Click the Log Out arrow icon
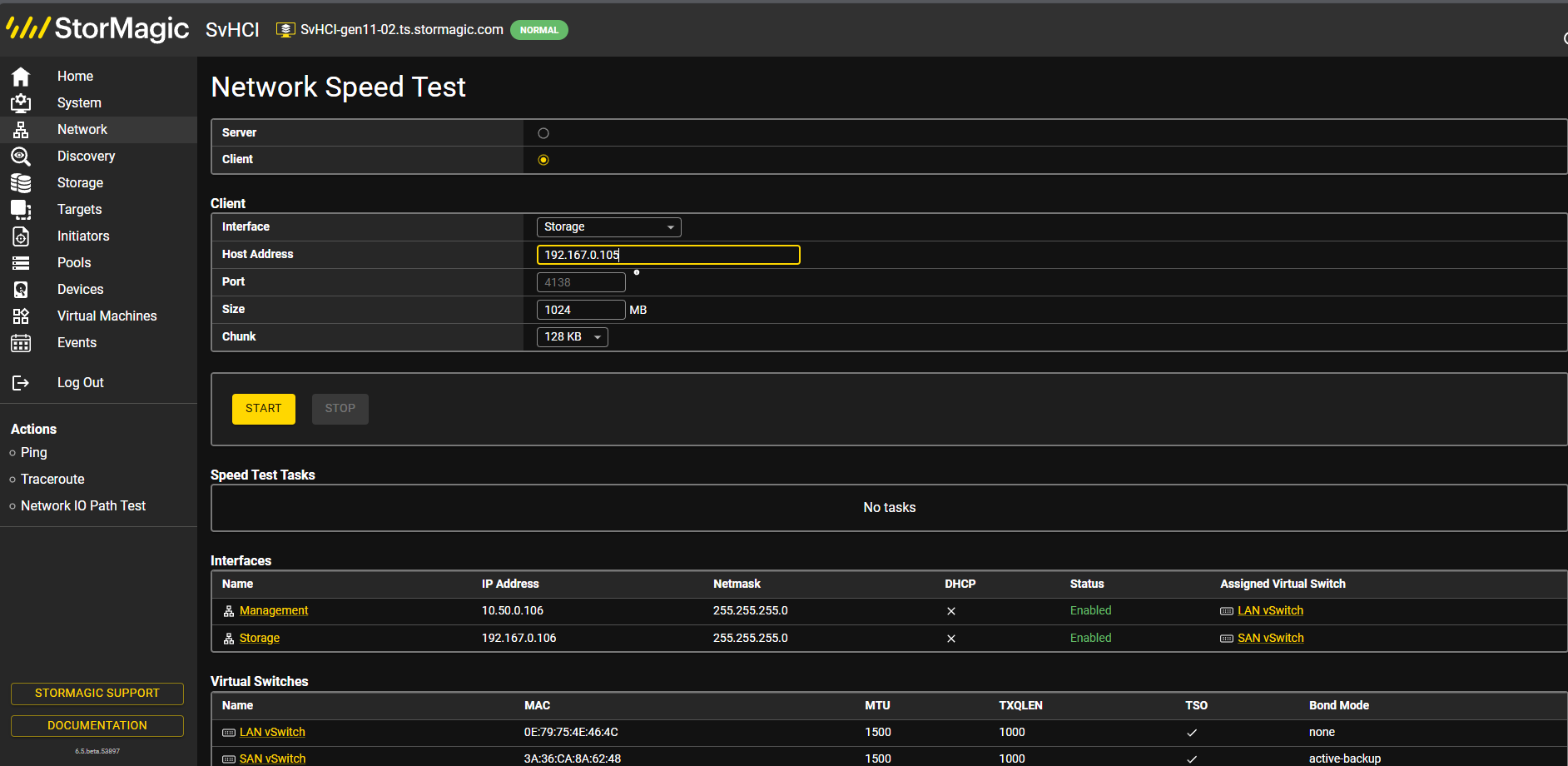Screen dimensions: 1568x766 click(21, 383)
